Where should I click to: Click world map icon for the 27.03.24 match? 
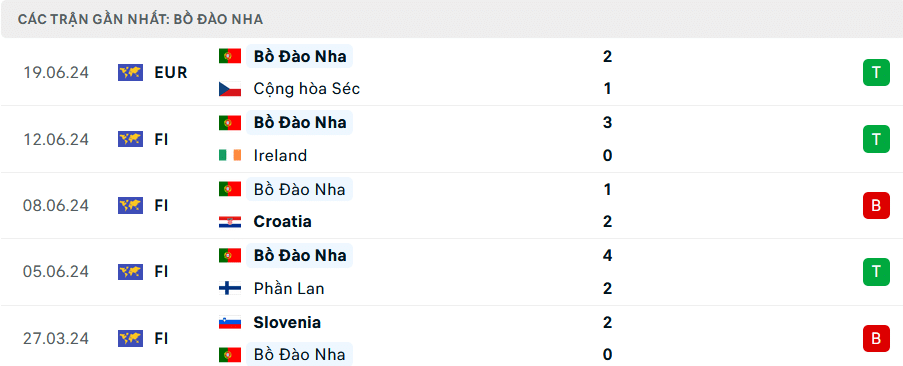[x=130, y=338]
